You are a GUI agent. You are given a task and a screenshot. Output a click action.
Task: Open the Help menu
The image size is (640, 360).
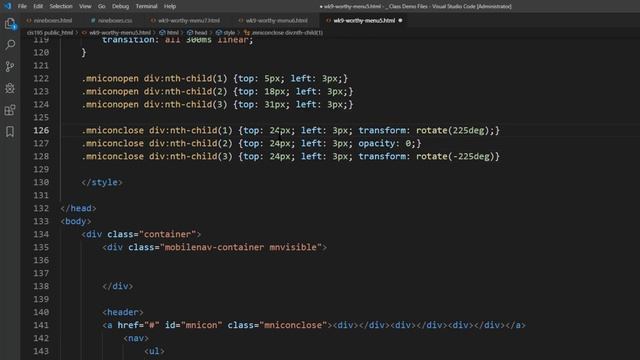click(170, 6)
